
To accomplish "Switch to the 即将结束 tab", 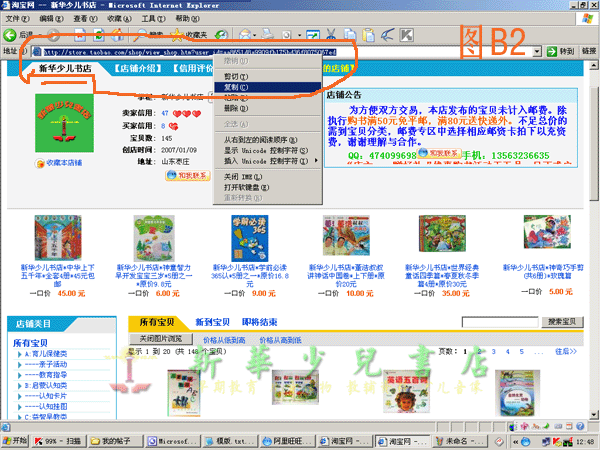I will pyautogui.click(x=259, y=322).
